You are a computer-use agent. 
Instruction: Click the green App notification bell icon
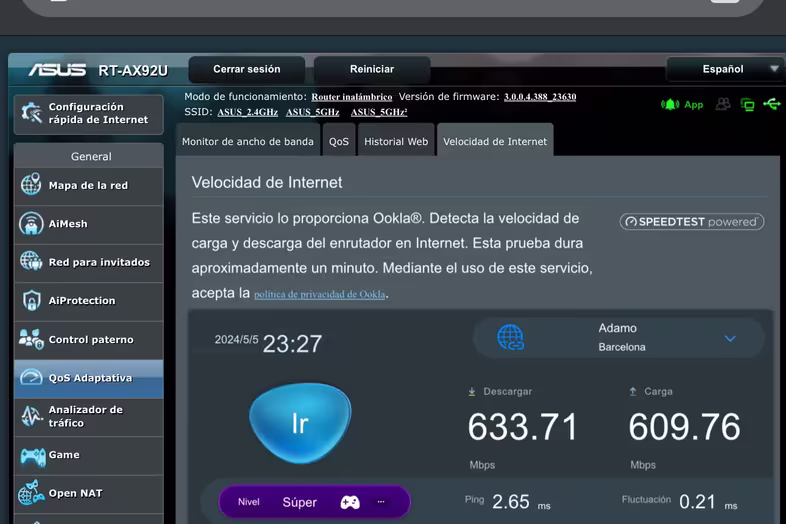point(670,105)
